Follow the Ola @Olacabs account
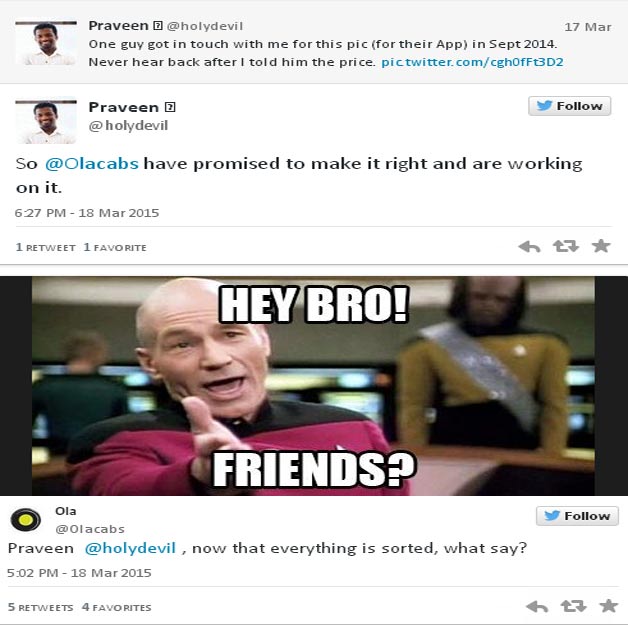 coord(577,516)
